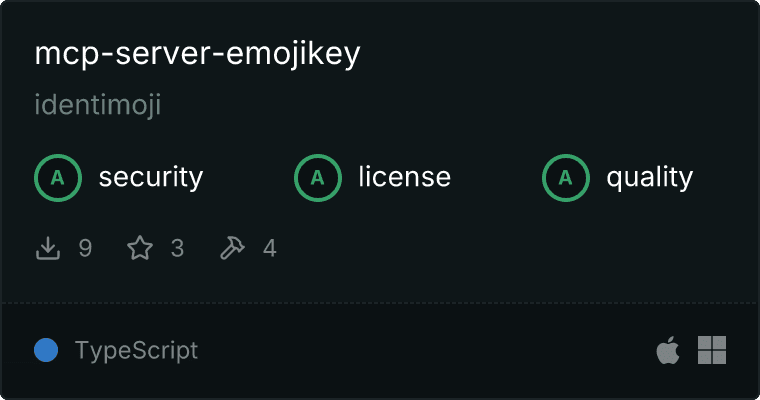Select the quality label text

point(649,178)
